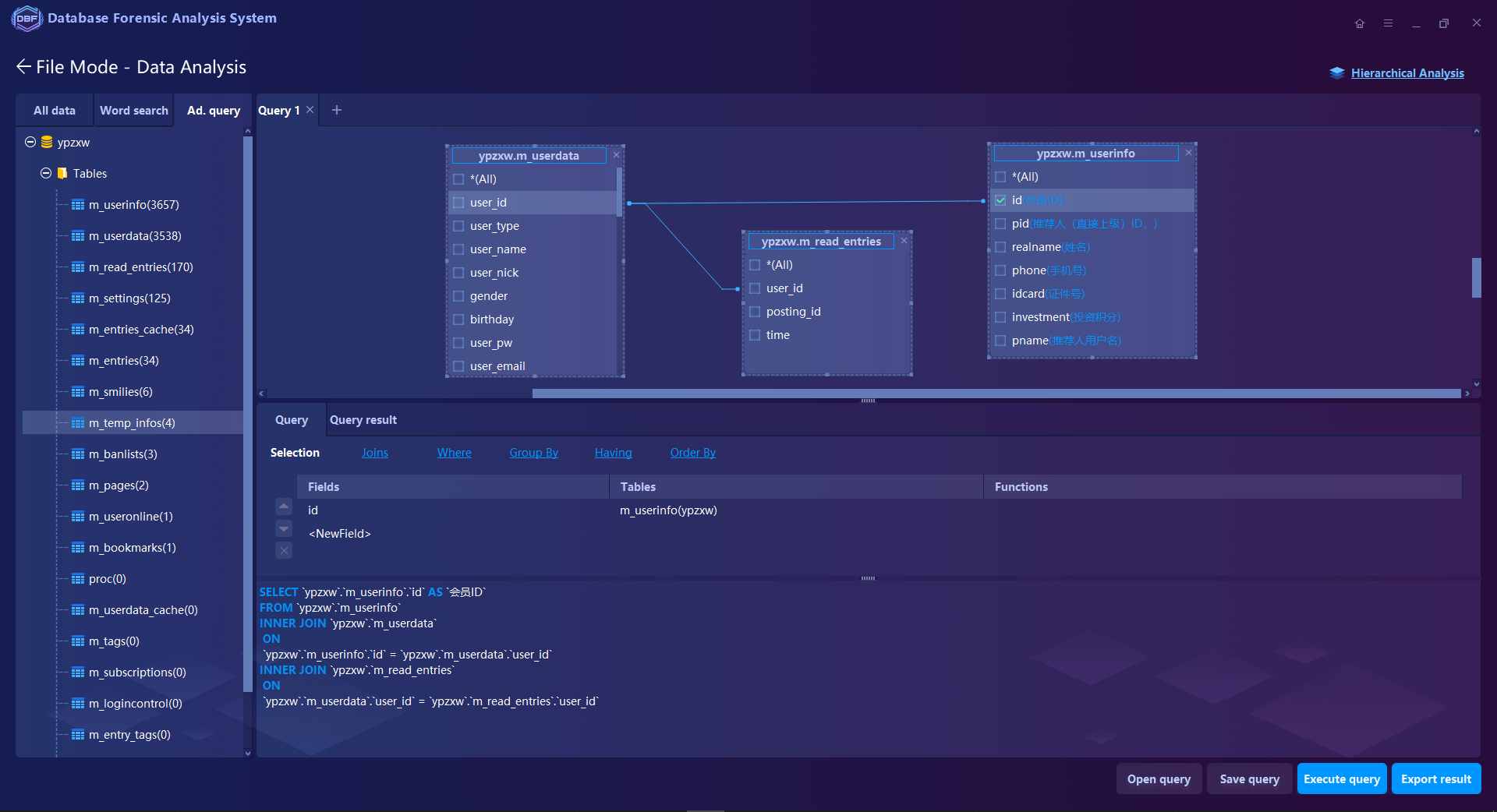
Task: Click the home icon in title bar
Action: [1359, 23]
